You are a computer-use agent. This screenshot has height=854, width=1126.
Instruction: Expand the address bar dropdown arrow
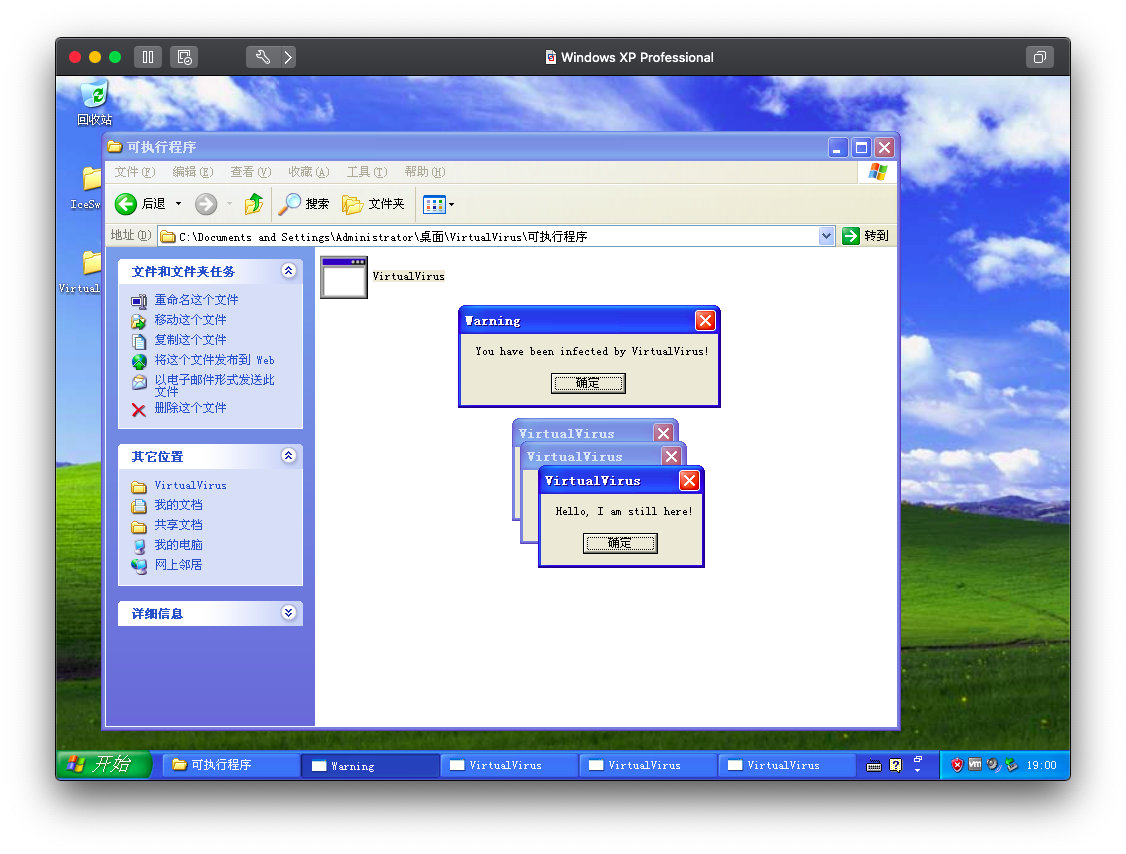(x=826, y=236)
